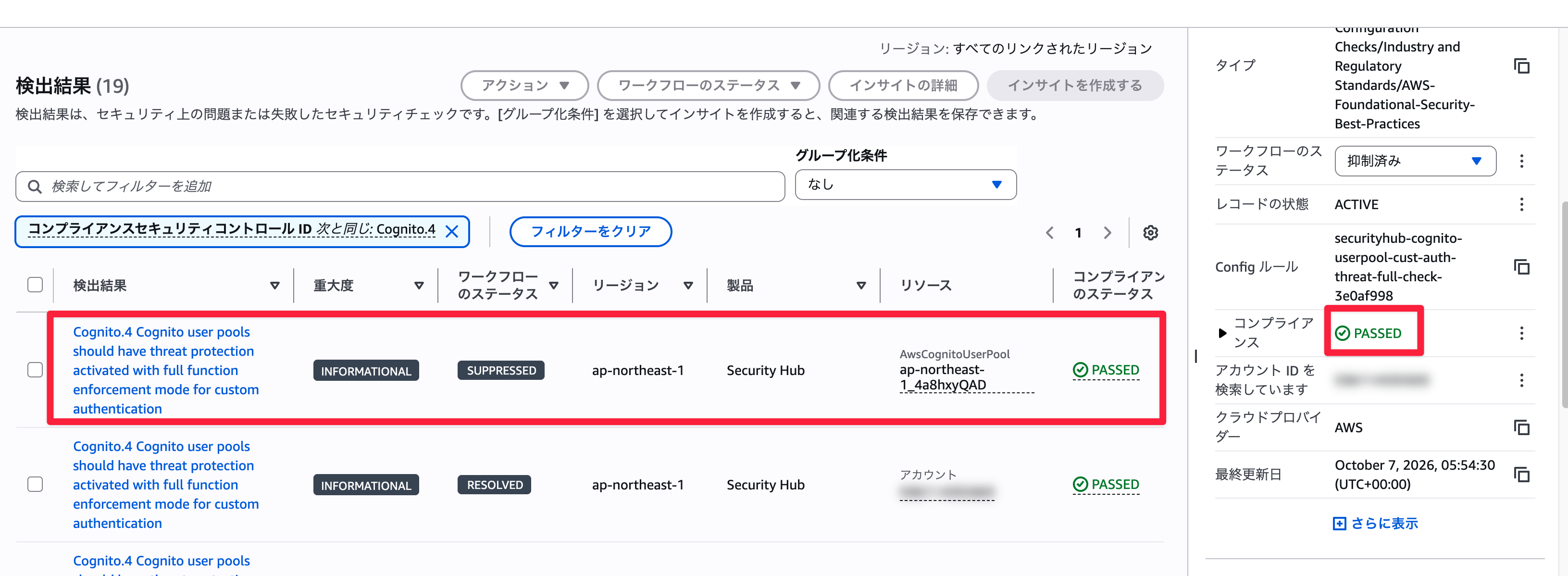
Task: Sort by workflow status column header
Action: pyautogui.click(x=553, y=286)
